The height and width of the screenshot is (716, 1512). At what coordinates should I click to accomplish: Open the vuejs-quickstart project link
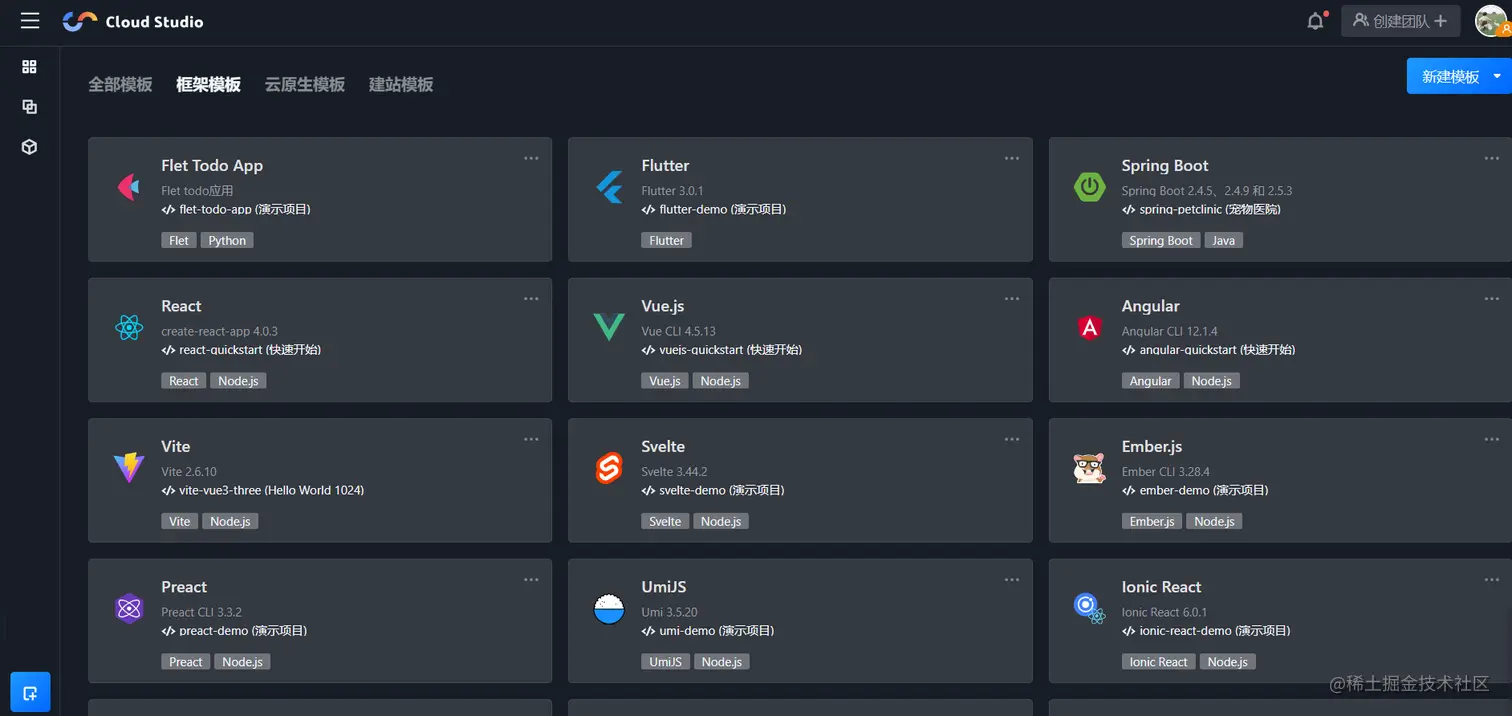click(721, 350)
